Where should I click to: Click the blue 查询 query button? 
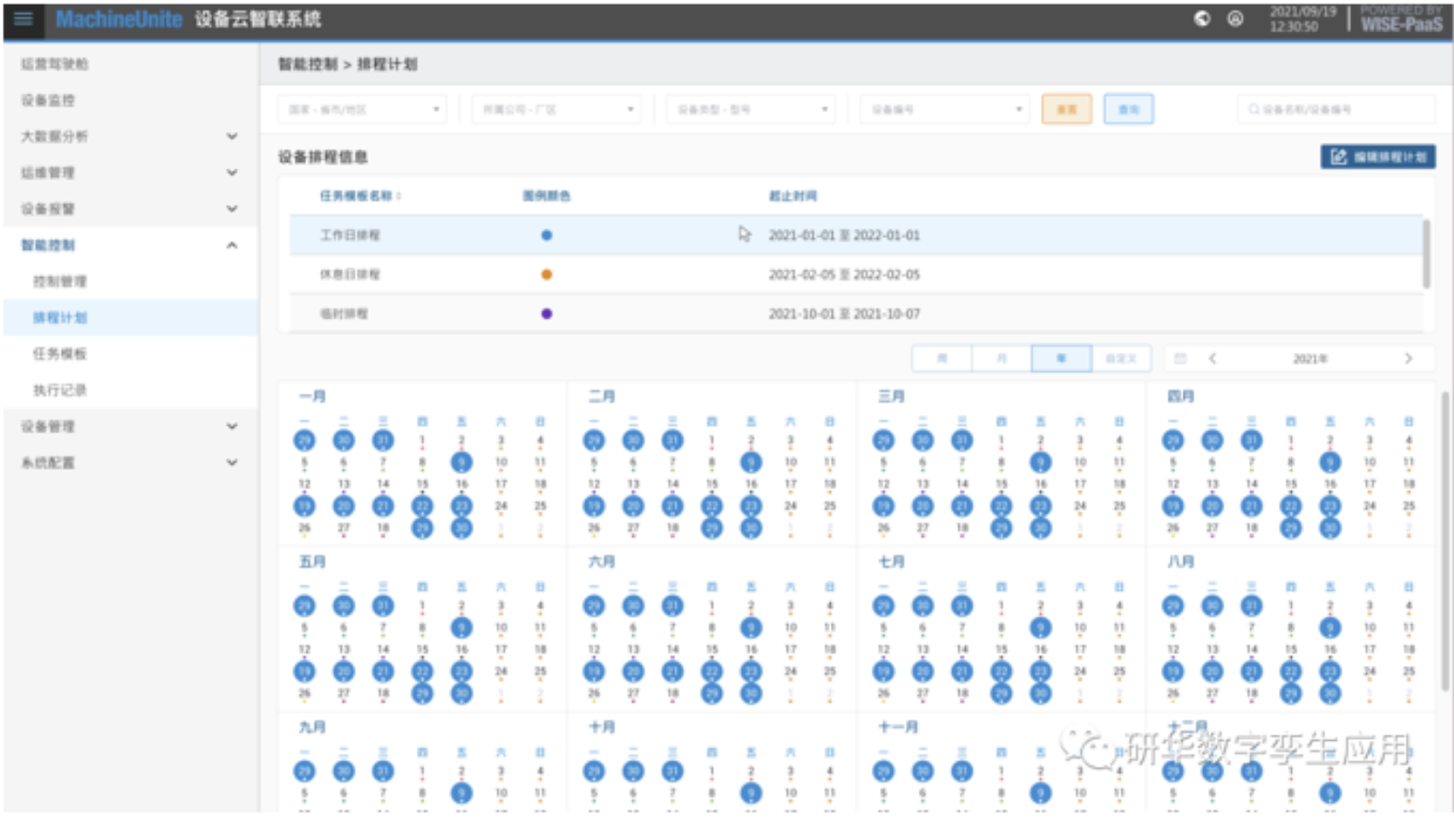pyautogui.click(x=1128, y=109)
